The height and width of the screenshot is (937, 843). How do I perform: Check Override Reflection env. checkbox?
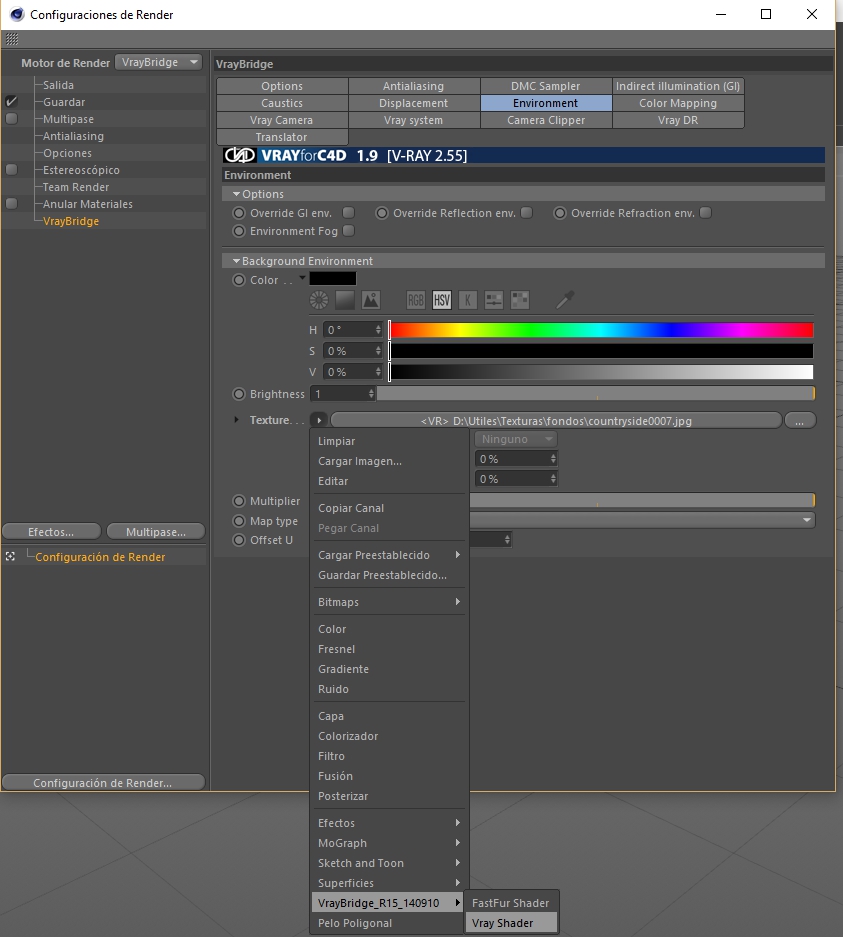[x=526, y=213]
